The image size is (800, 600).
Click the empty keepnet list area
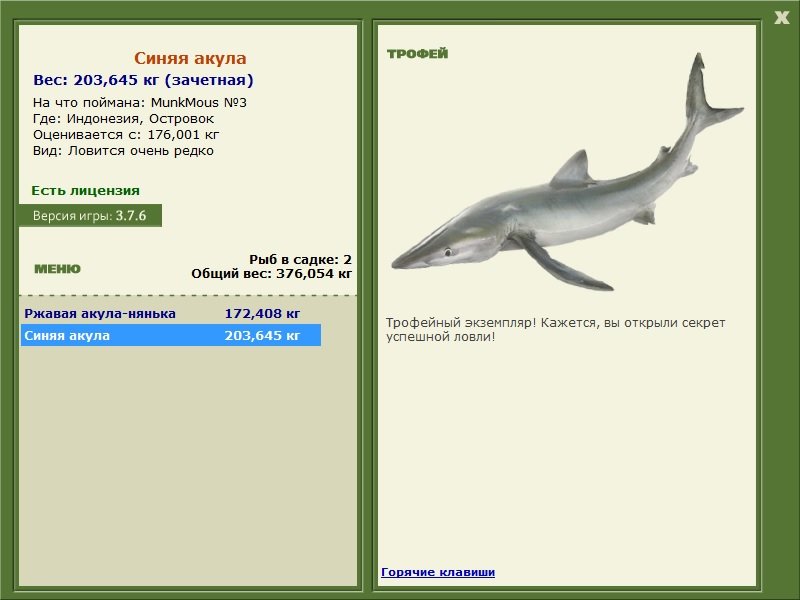[188, 464]
